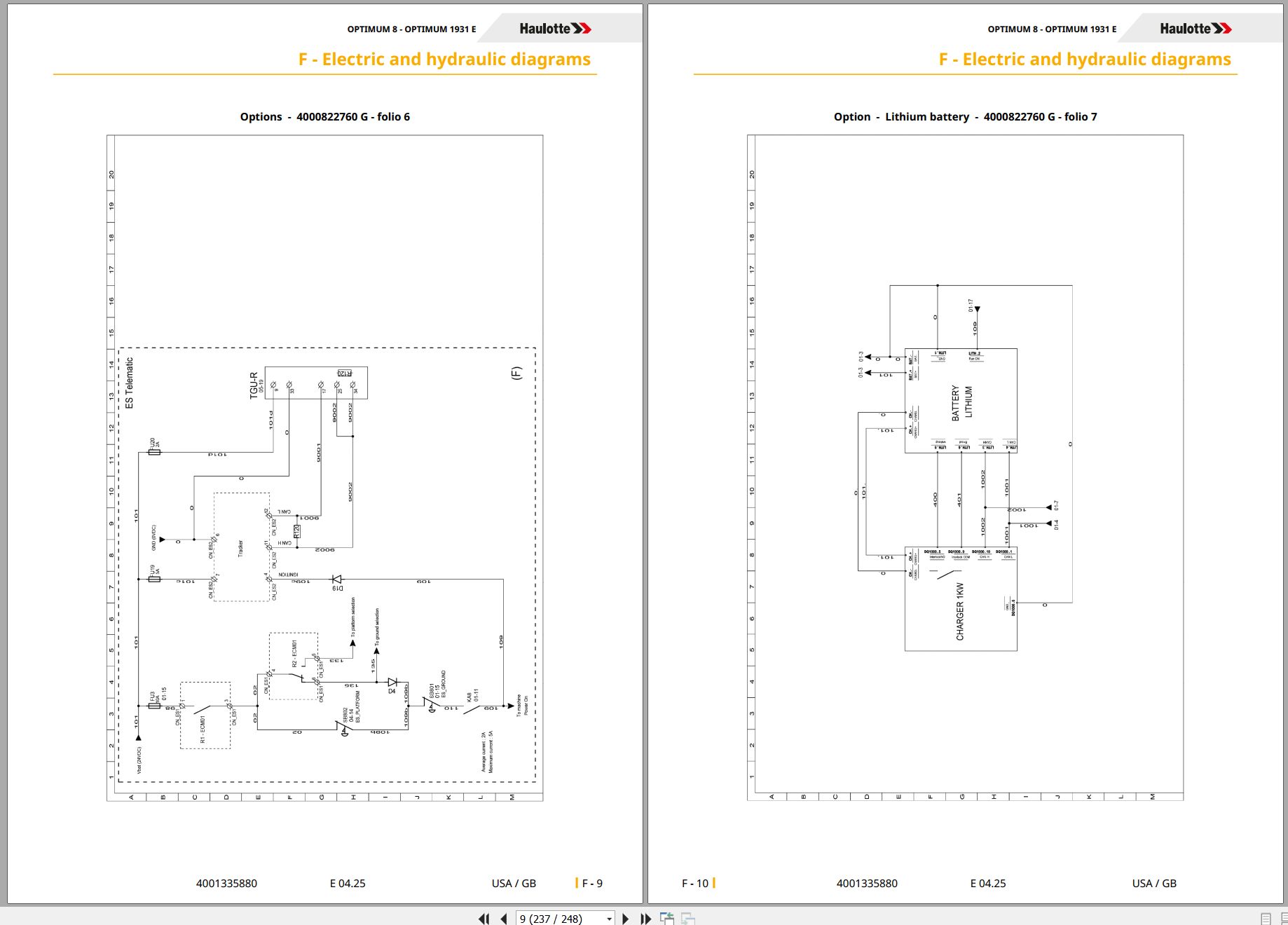
Task: Click the Haulotte logo on right page
Action: [1195, 29]
